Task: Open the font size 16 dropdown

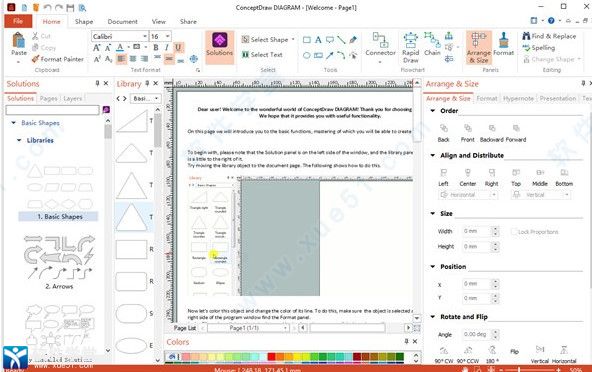Action: (167, 36)
